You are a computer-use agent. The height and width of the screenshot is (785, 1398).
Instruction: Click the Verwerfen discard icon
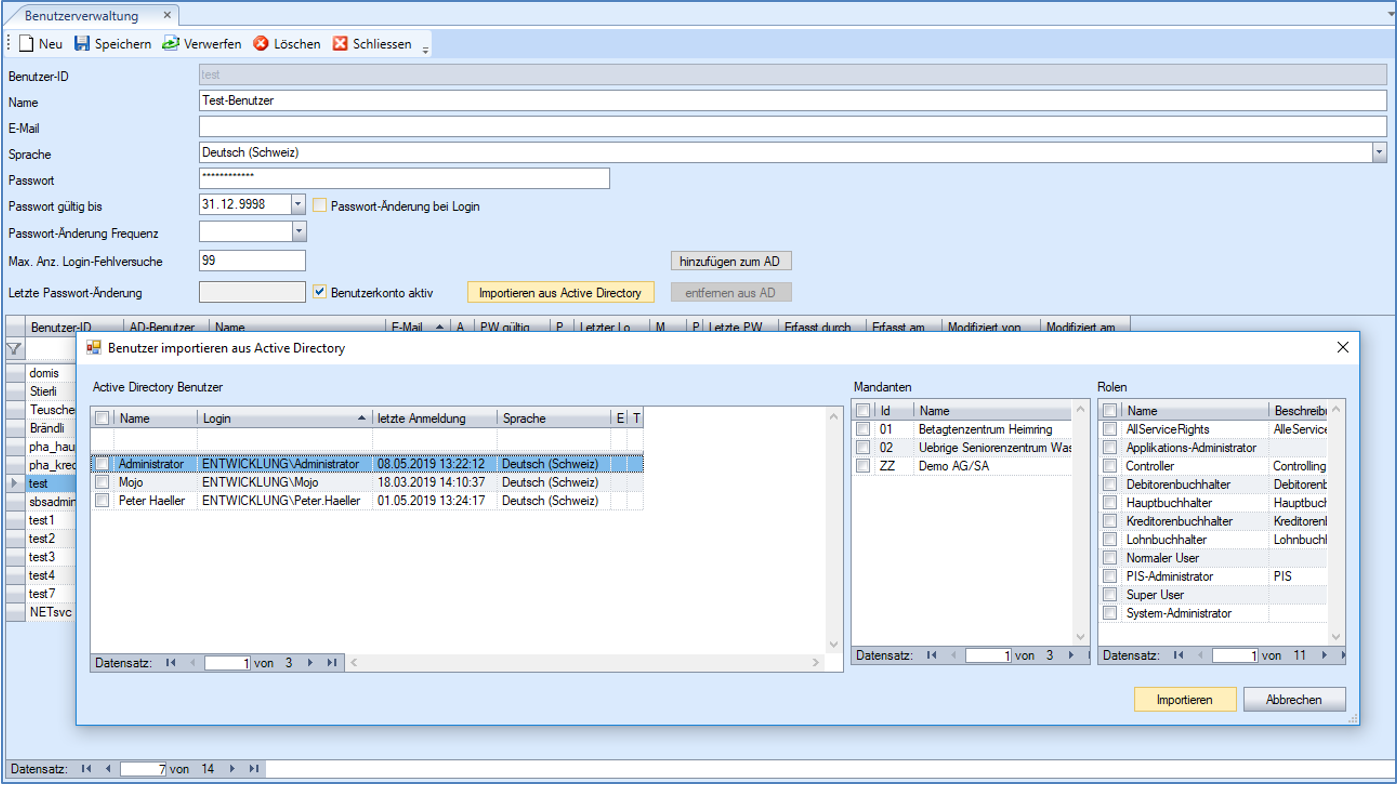171,44
